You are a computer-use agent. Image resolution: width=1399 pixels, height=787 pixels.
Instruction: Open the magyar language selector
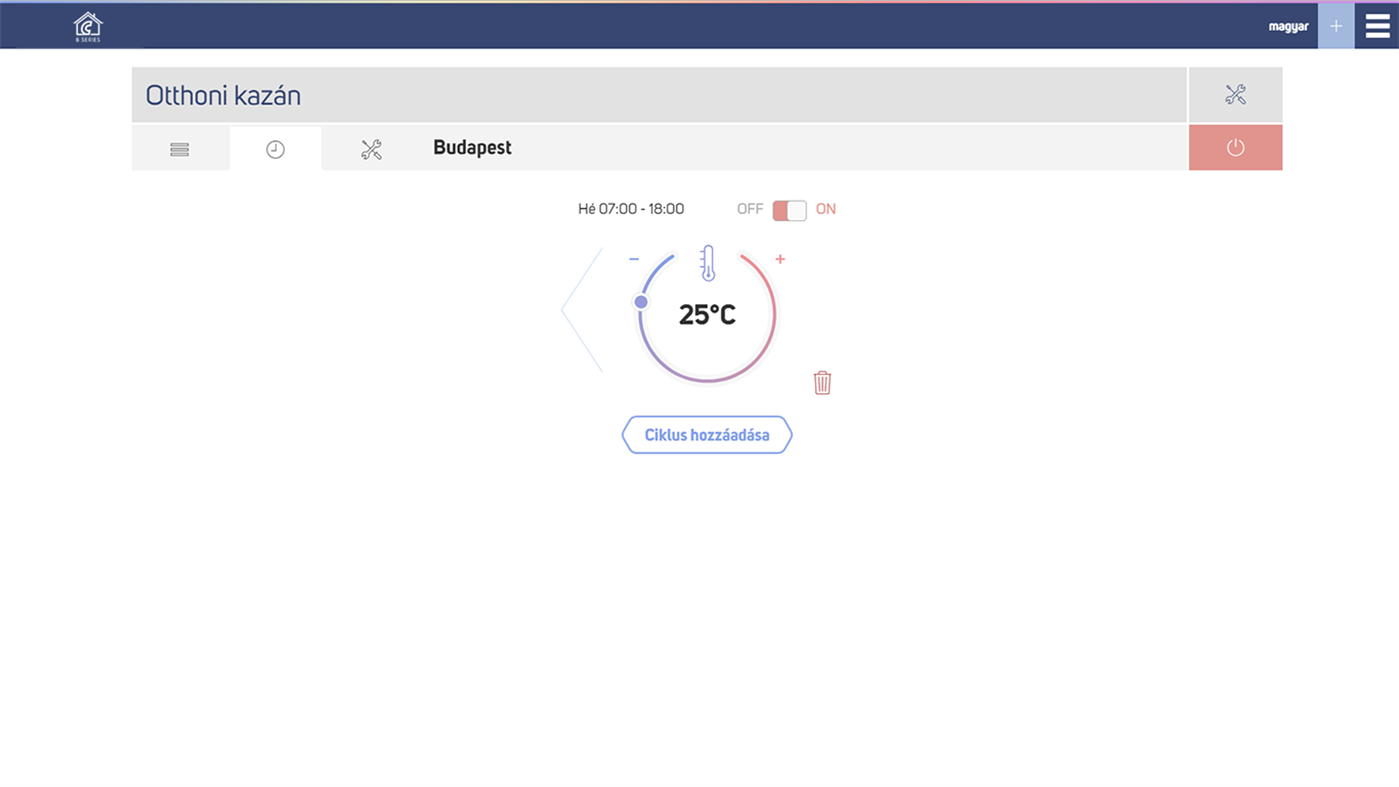(1288, 26)
